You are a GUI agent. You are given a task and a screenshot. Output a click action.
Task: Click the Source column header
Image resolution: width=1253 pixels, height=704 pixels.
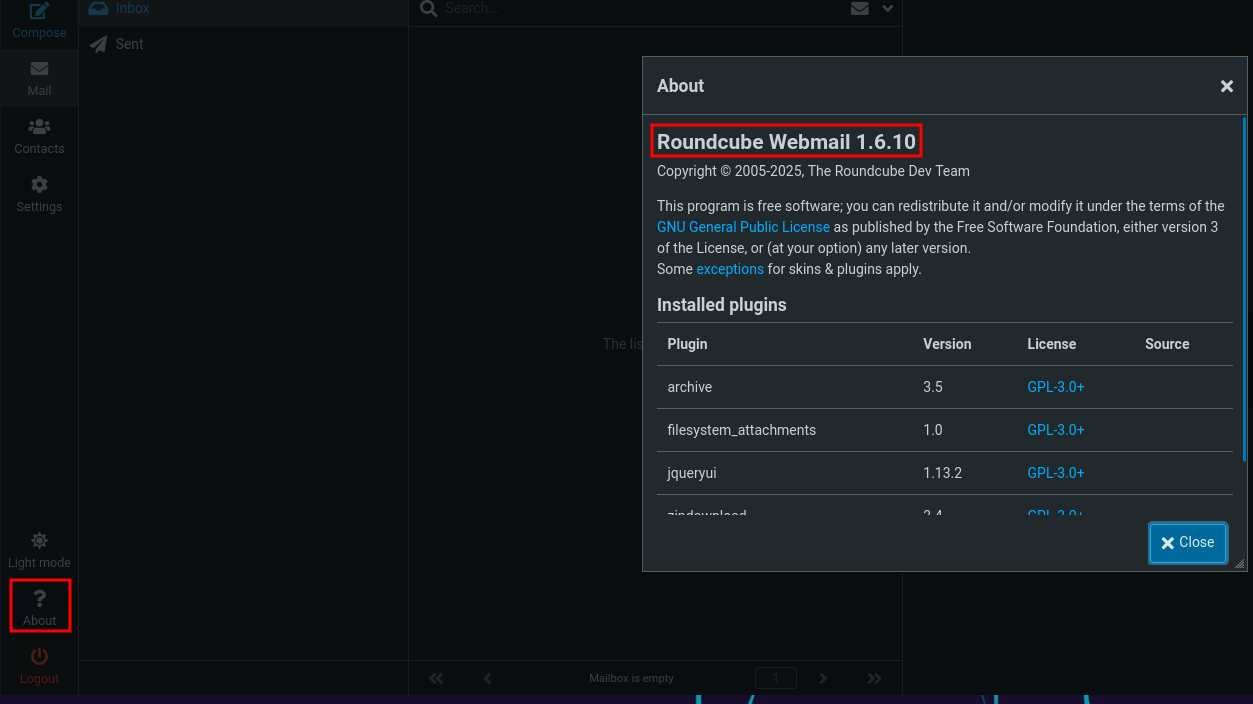pos(1167,344)
